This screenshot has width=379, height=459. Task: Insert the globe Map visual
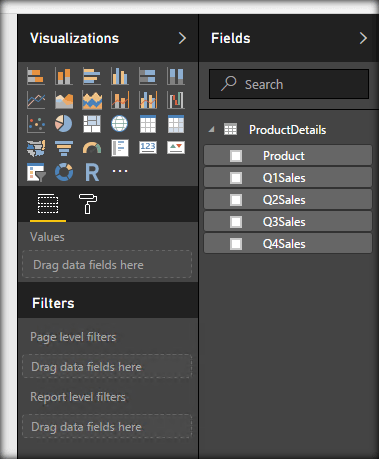[x=120, y=124]
